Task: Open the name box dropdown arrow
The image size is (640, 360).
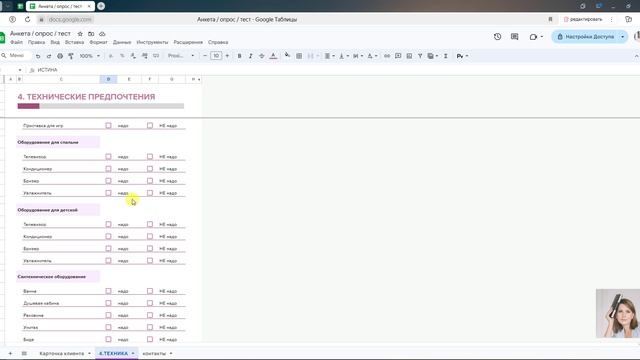Action: tap(20, 70)
